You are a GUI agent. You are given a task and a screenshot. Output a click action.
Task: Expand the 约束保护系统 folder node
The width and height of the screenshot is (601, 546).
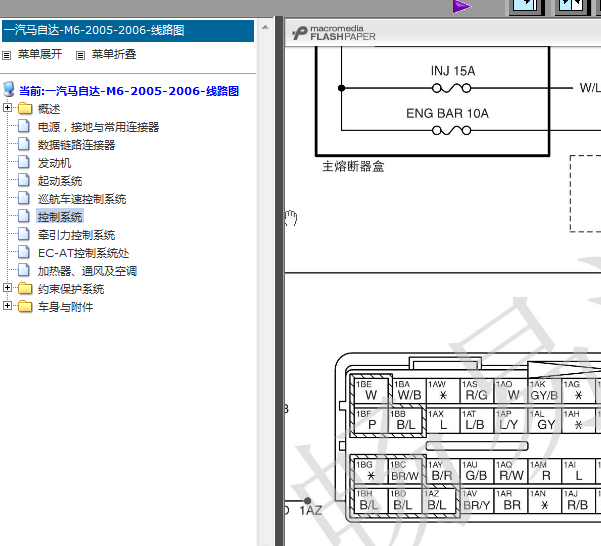tap(7, 287)
